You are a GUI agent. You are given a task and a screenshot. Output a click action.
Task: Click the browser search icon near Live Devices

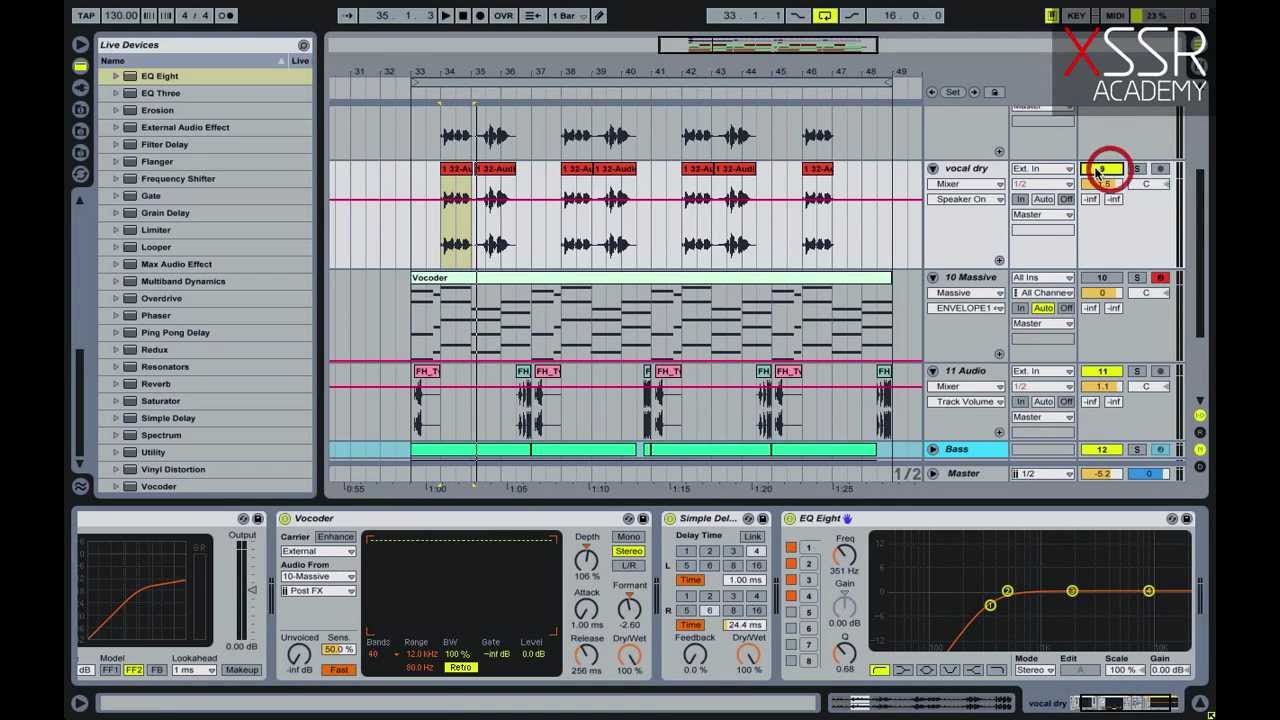(x=303, y=45)
